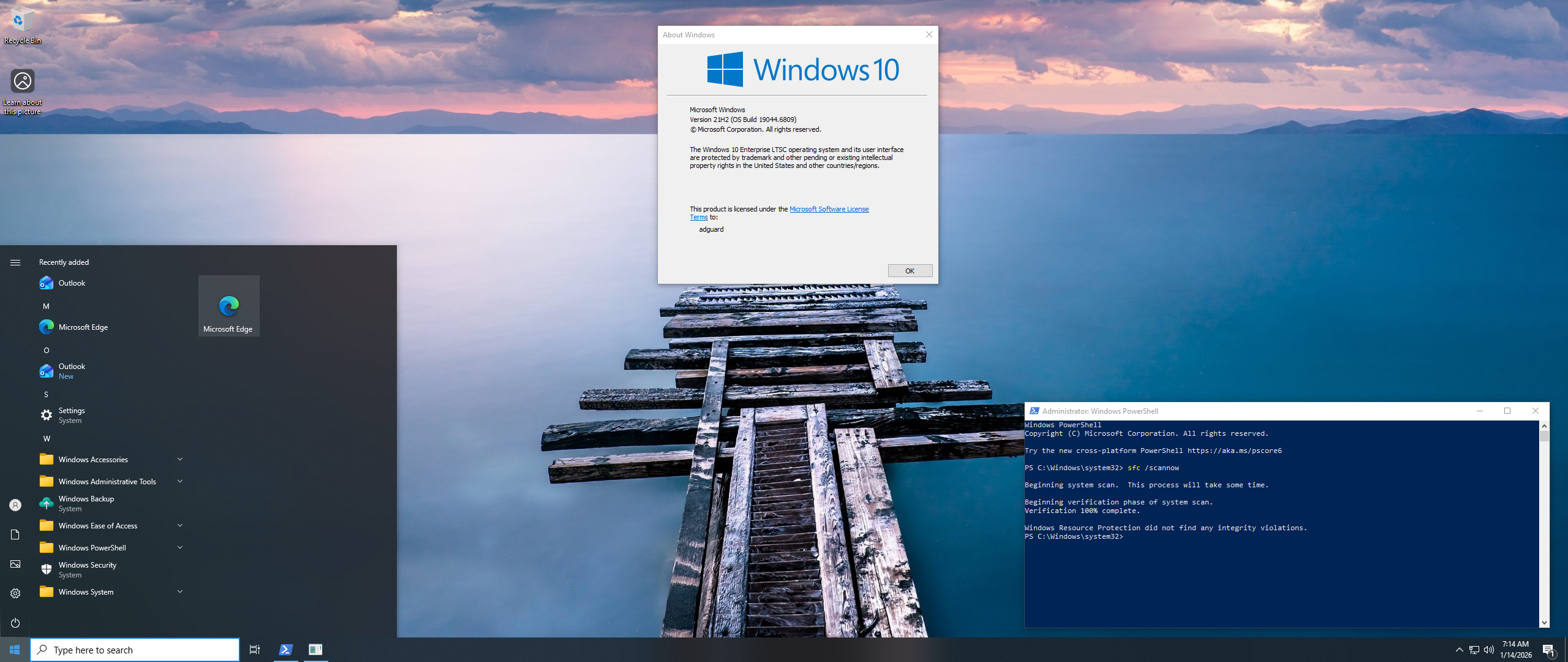This screenshot has height=662, width=1568.
Task: Click the Pictures icon in Start sidebar
Action: [15, 564]
